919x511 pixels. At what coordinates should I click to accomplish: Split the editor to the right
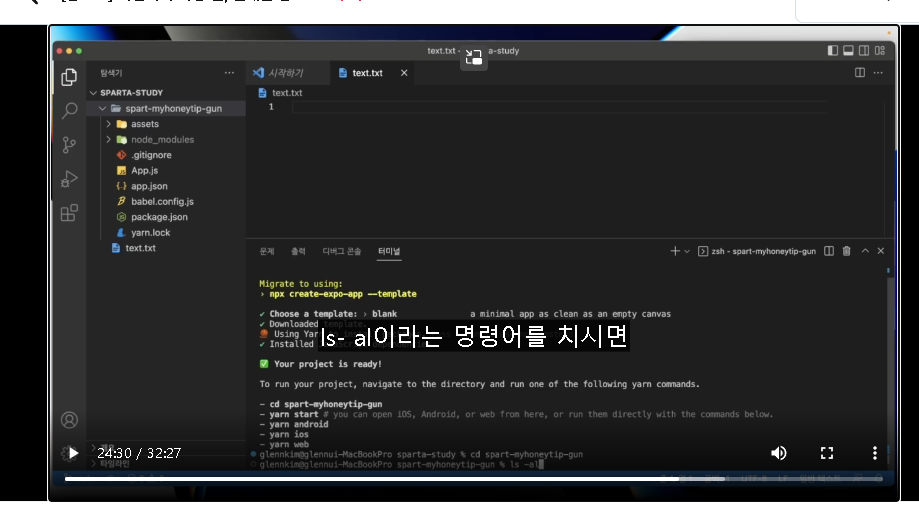(860, 73)
